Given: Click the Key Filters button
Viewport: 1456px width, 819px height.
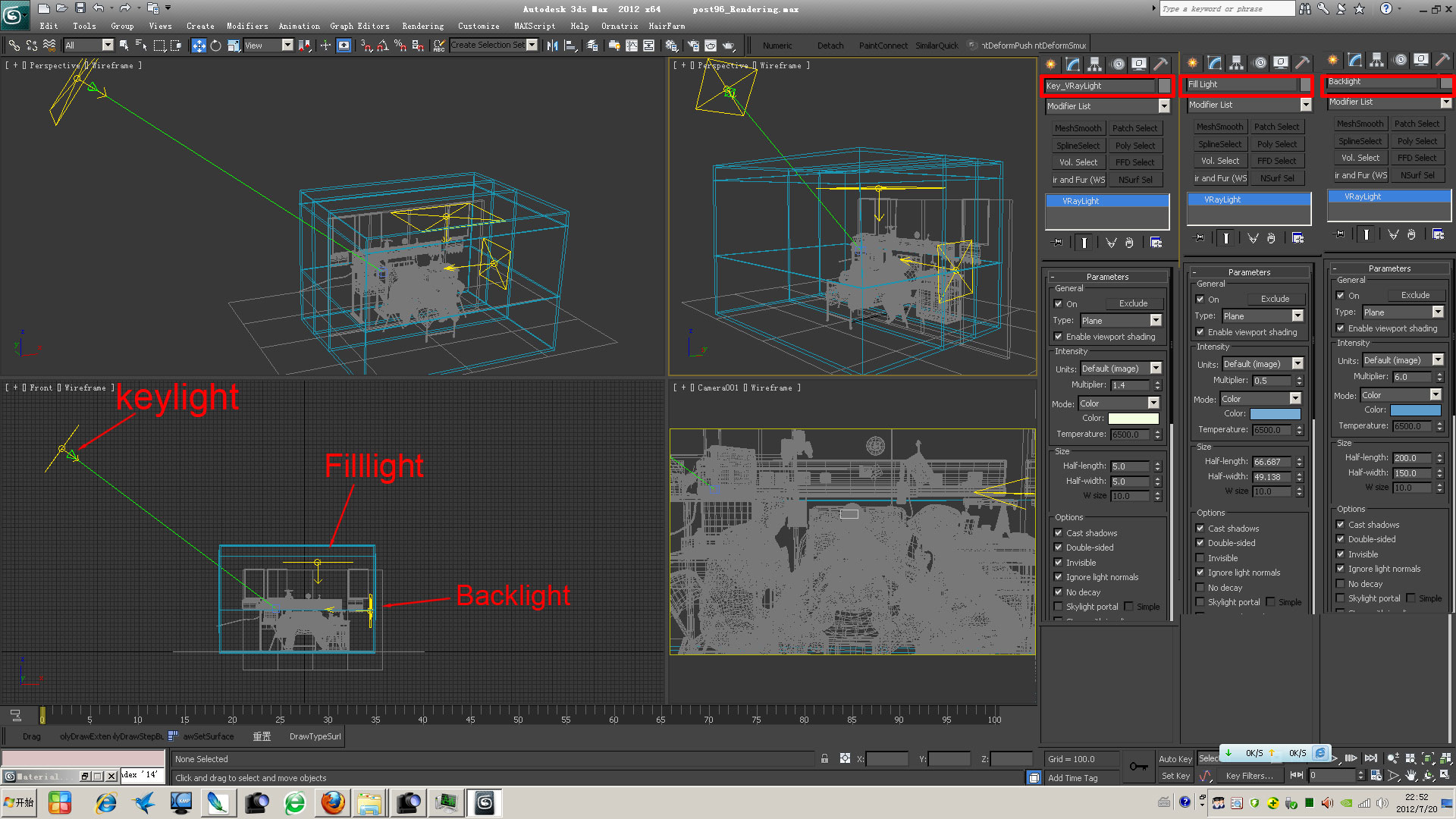Looking at the screenshot, I should [x=1250, y=776].
